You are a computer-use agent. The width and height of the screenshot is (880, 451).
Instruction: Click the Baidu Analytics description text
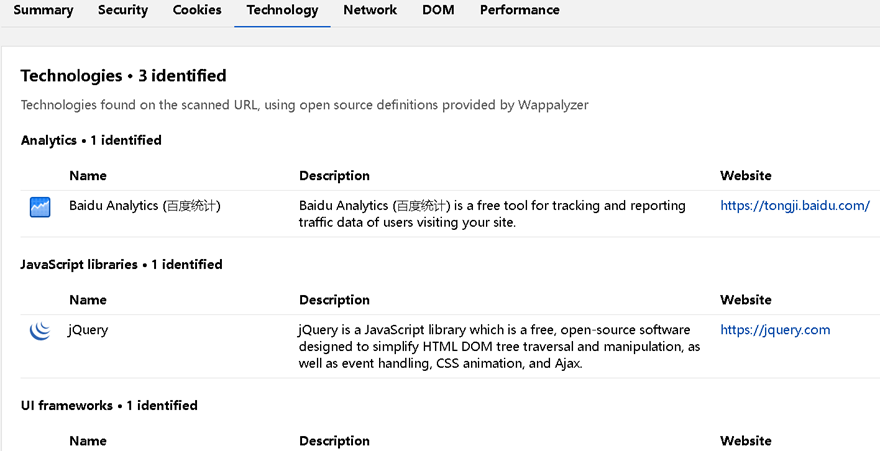[492, 214]
